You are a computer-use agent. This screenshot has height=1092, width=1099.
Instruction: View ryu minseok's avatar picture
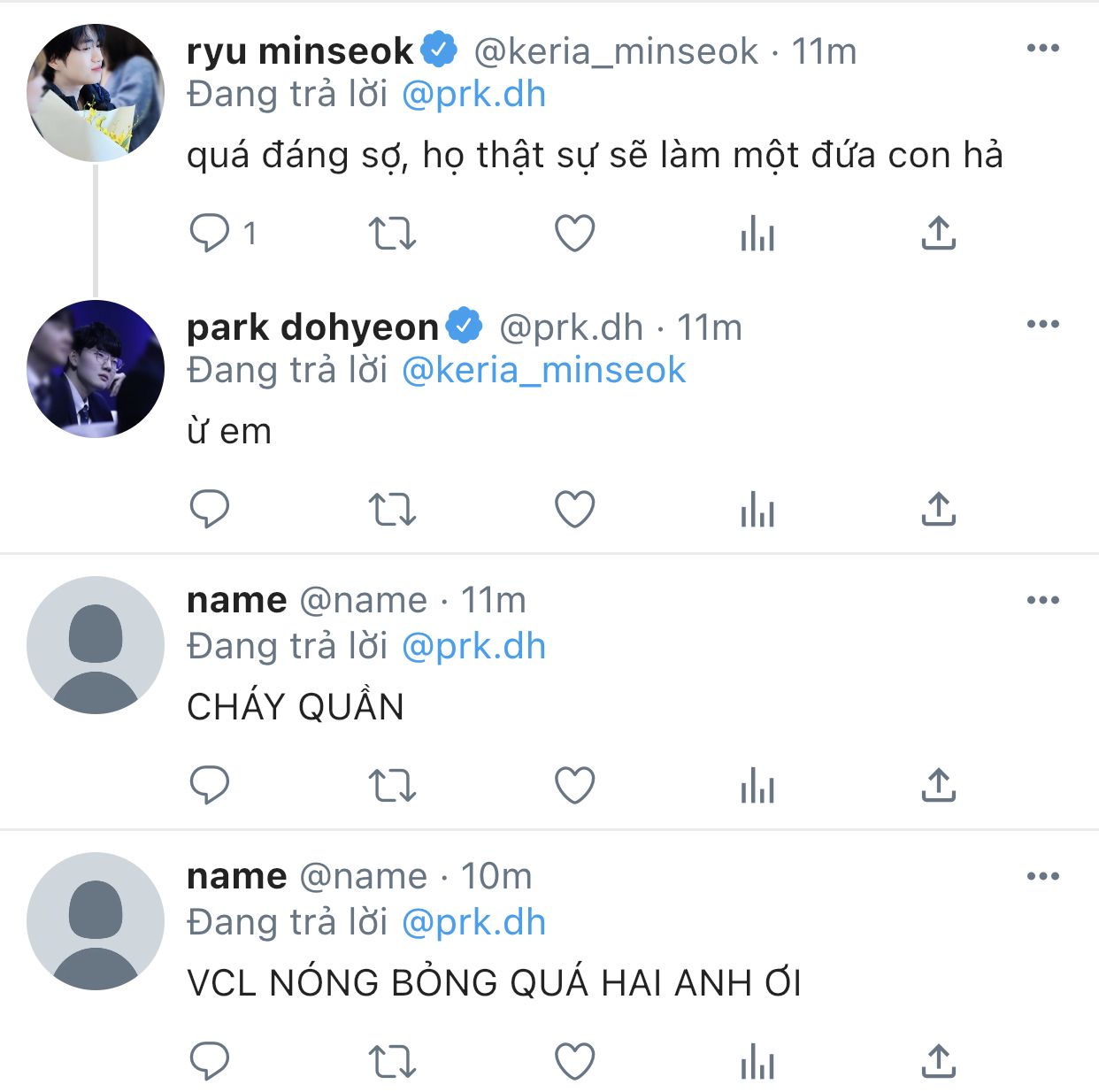click(96, 93)
